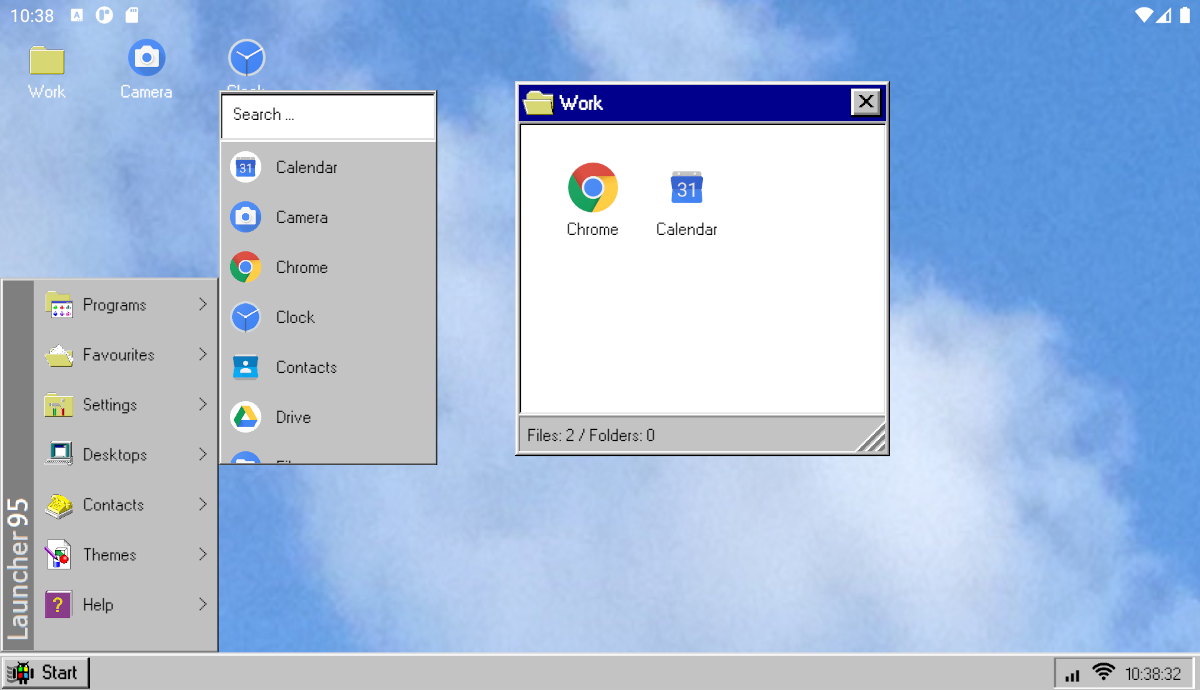Expand the Contacts submenu arrow
Screen dimensions: 1200x690
point(203,505)
